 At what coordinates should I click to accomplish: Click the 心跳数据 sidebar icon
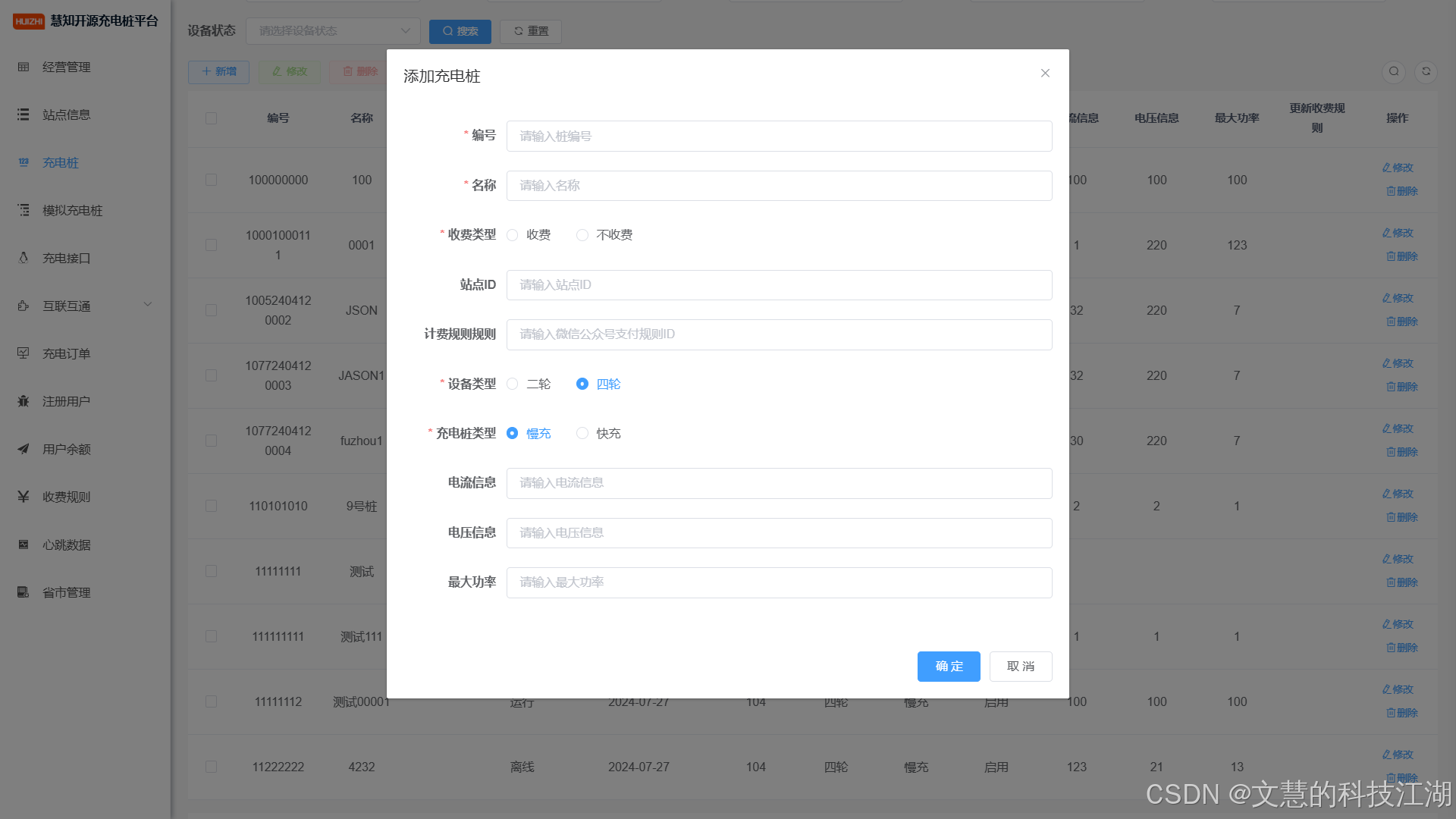tap(24, 544)
